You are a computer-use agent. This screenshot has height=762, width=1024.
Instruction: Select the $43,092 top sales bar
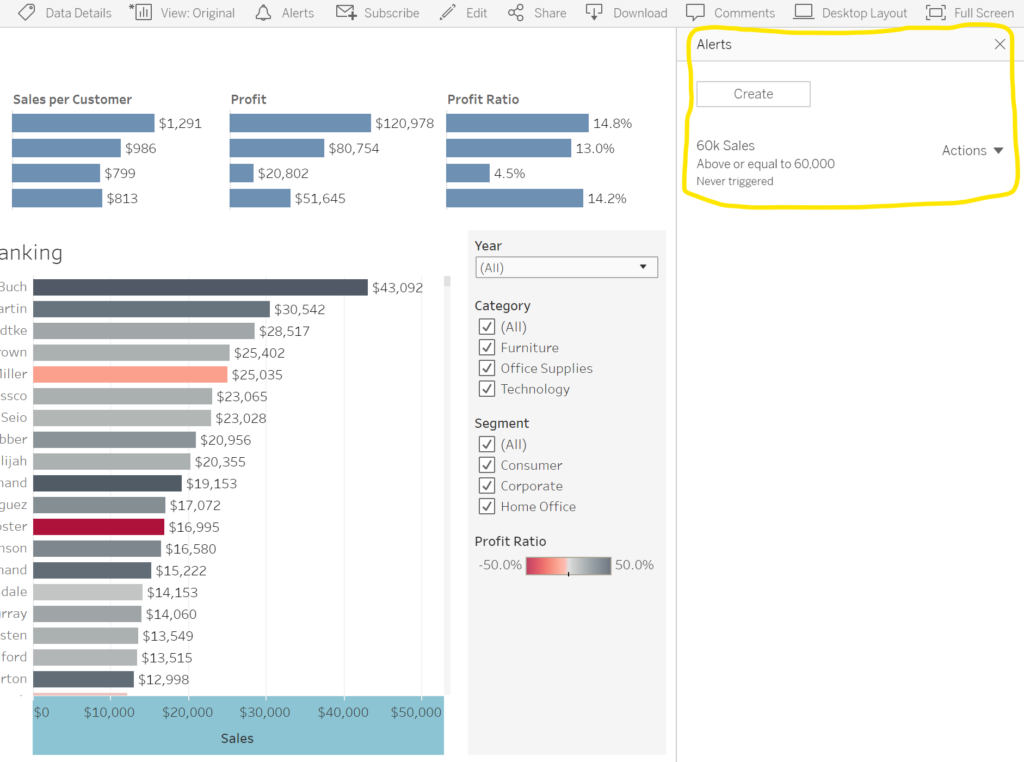coord(200,287)
